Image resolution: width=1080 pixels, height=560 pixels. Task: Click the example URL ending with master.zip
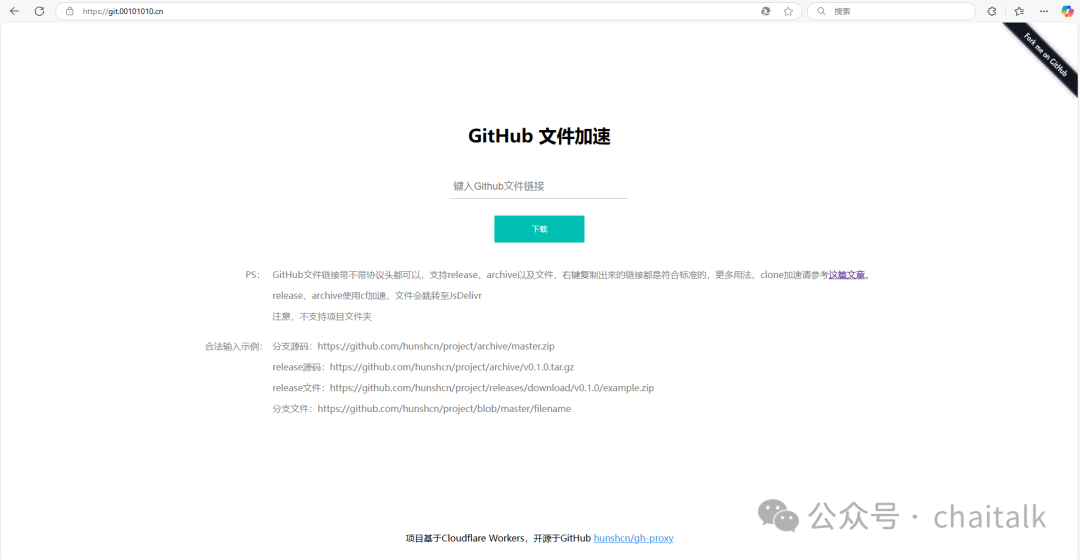[435, 346]
